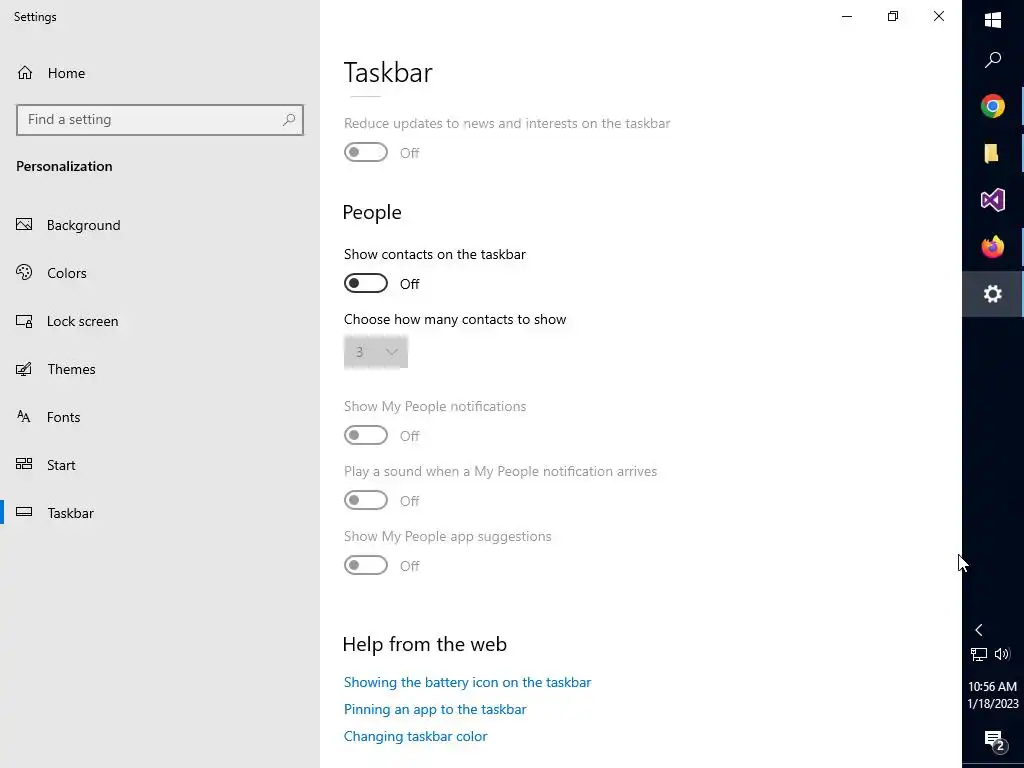This screenshot has height=768, width=1024.
Task: Toggle Show My People notifications switch
Action: [366, 436]
